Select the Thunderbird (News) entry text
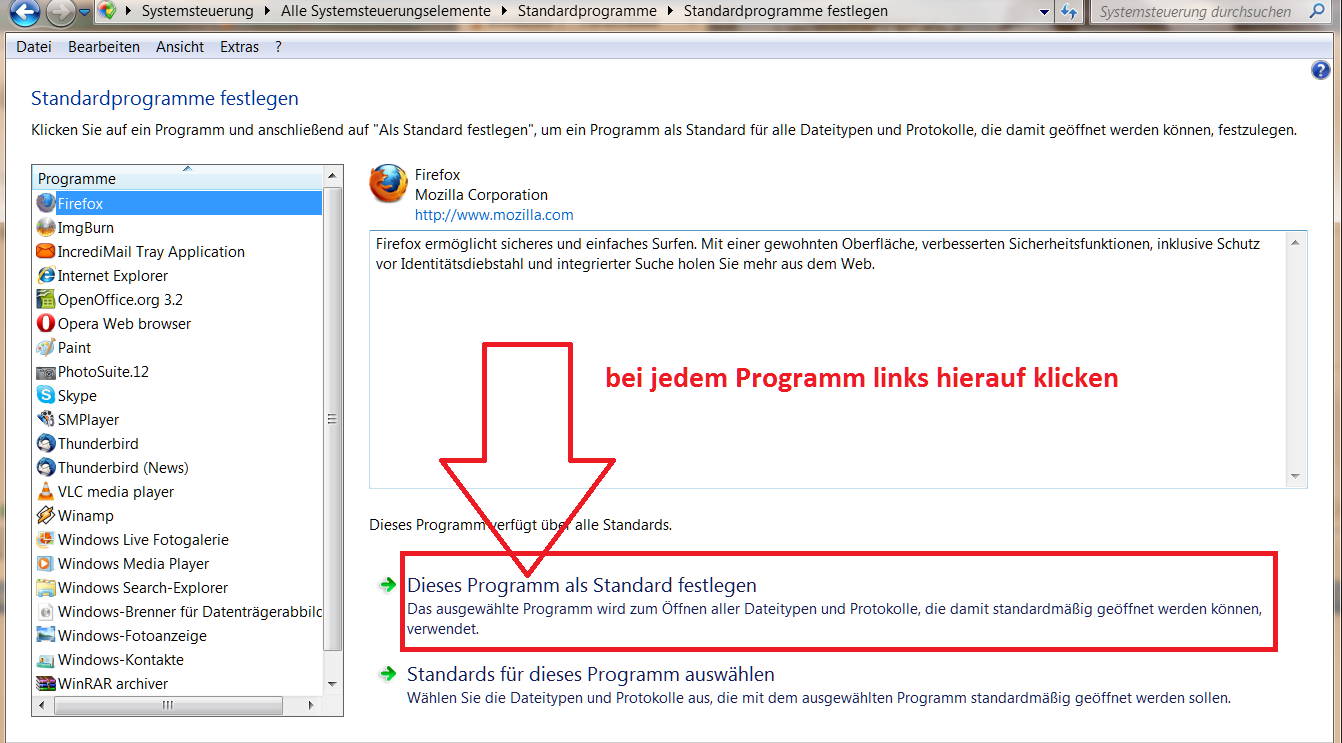 (123, 468)
